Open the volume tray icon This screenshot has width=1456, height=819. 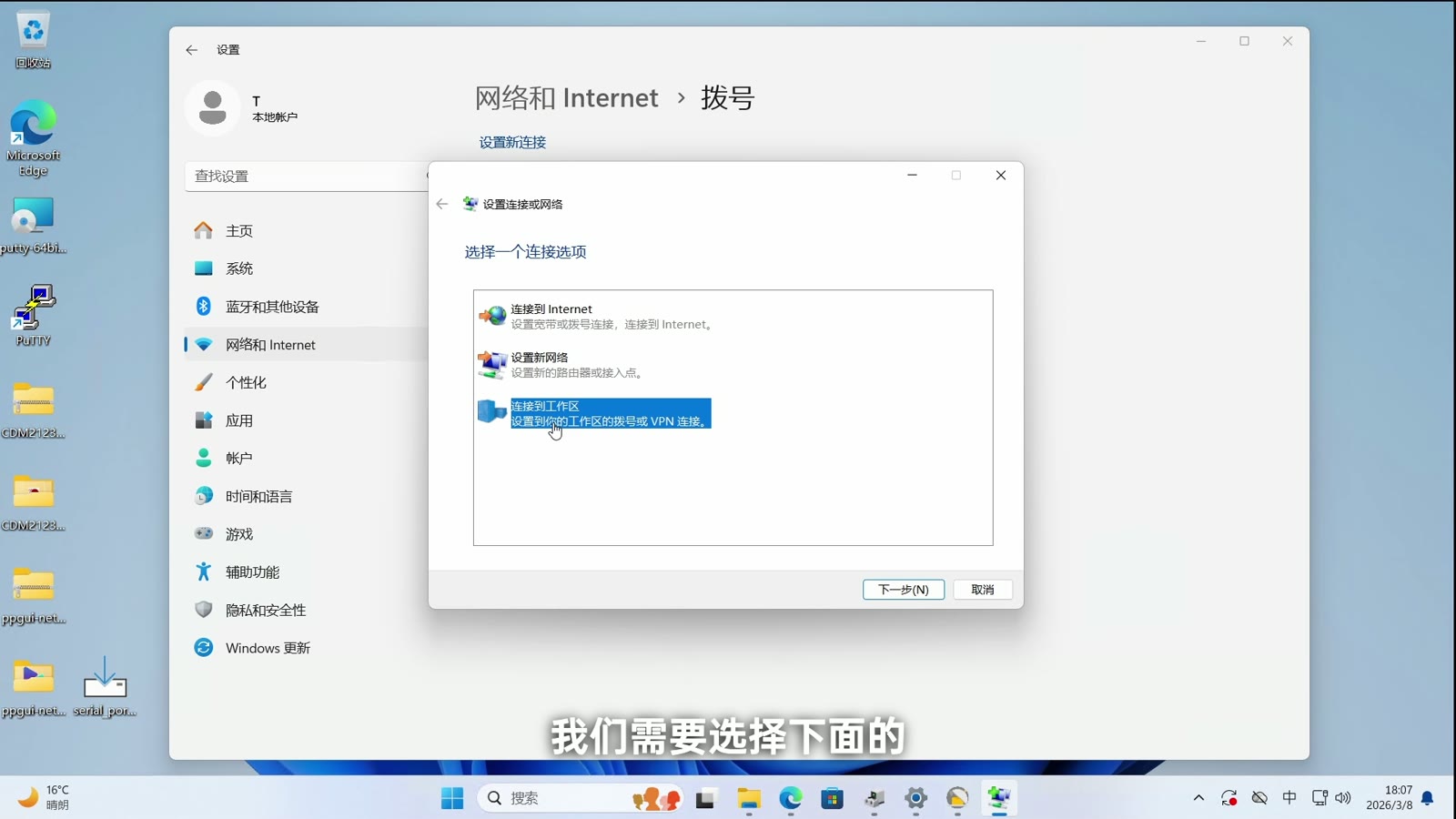click(1343, 798)
